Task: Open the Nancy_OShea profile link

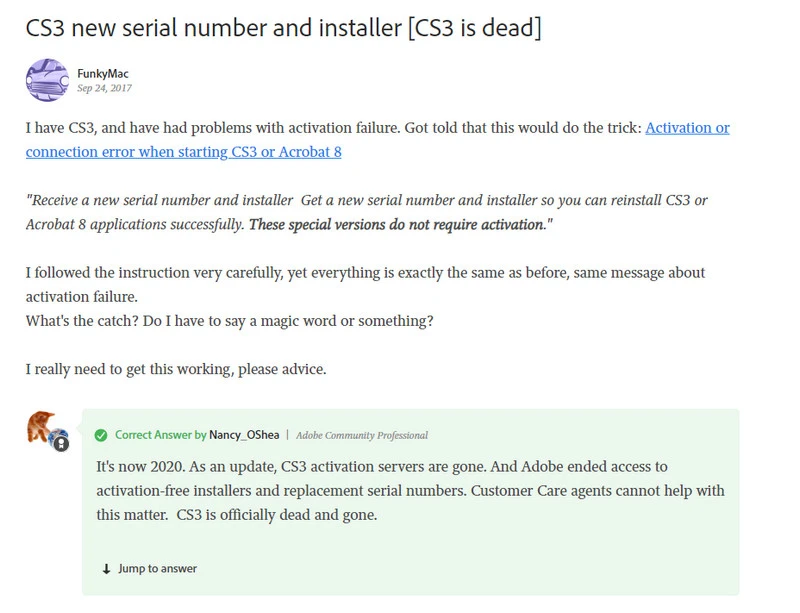Action: pyautogui.click(x=244, y=435)
